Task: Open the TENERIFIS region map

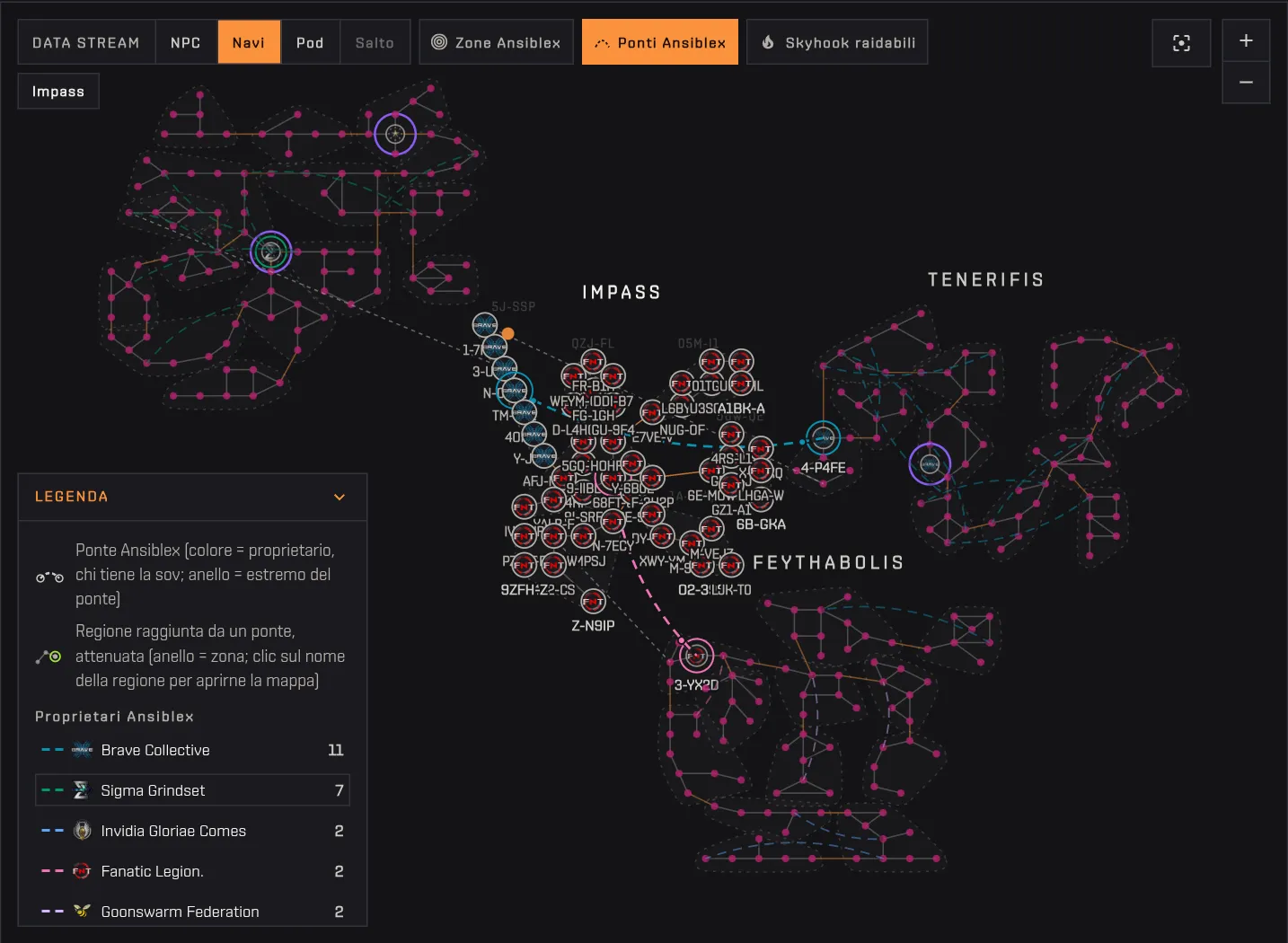Action: click(986, 280)
